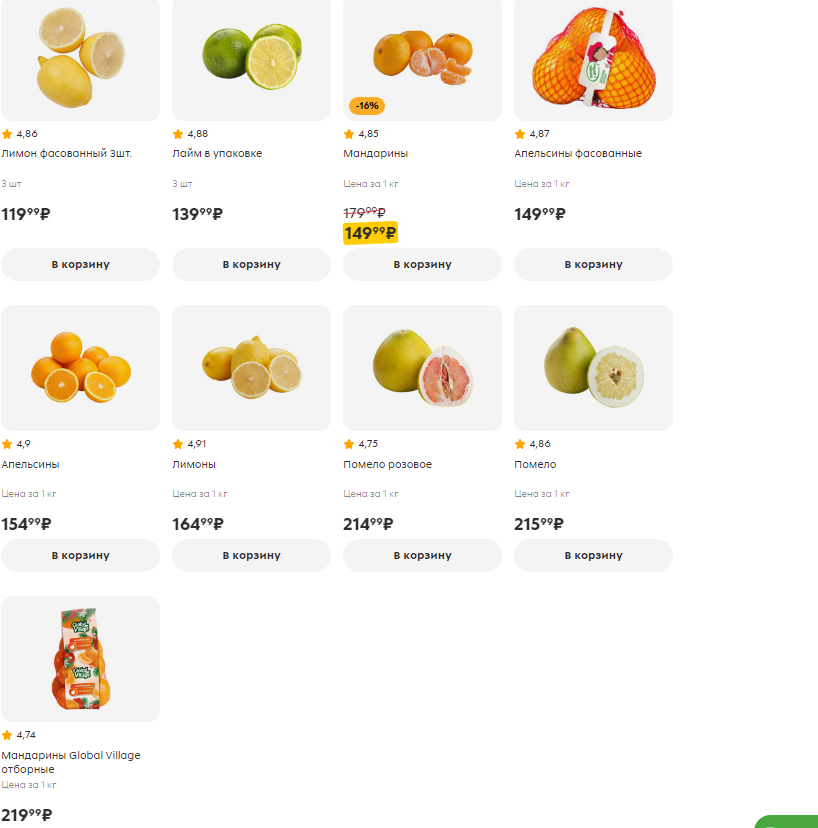Click the star rating beside 4,87
Screen dimensions: 818x828
coord(520,134)
